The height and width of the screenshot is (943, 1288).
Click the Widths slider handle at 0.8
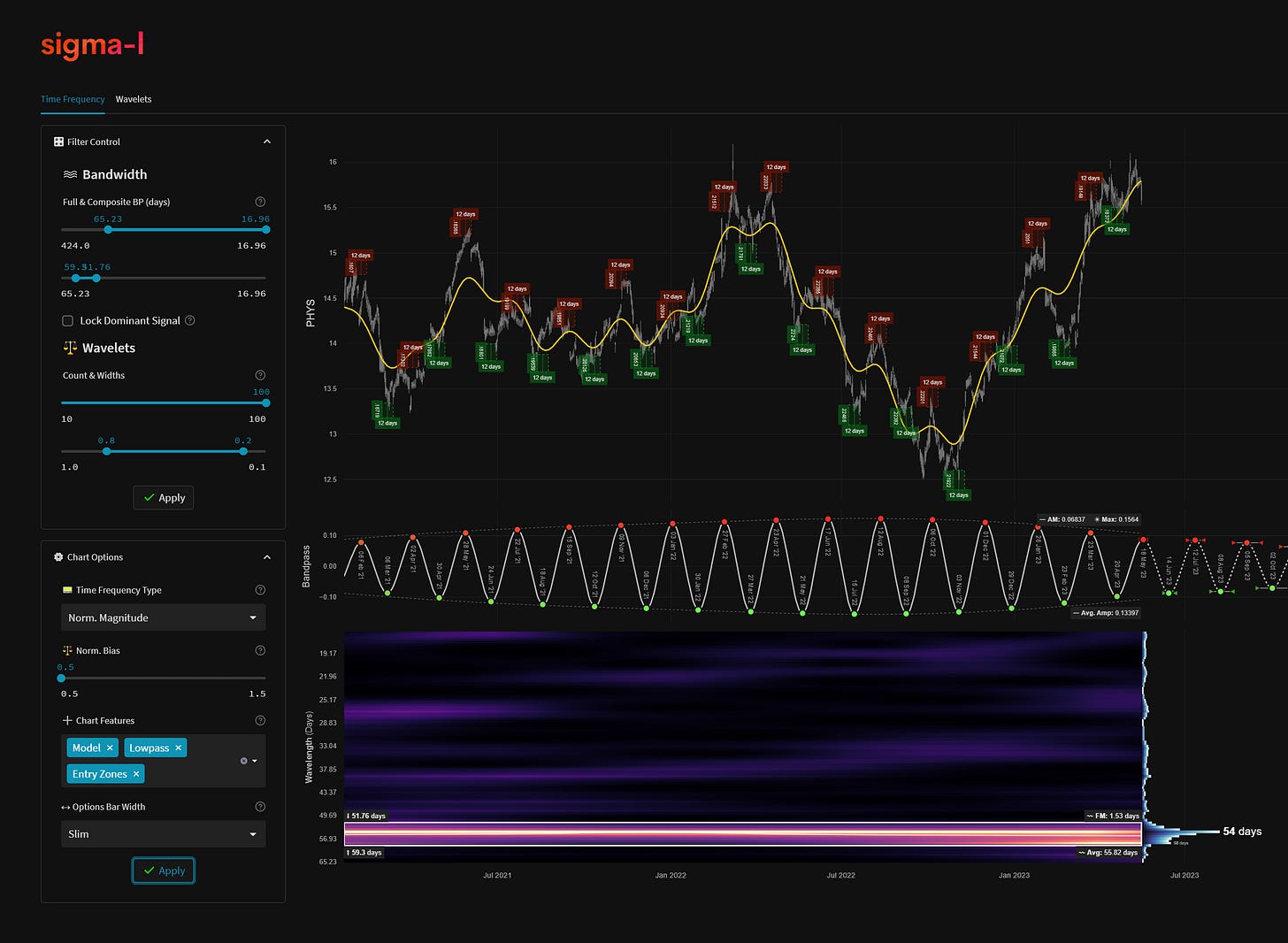coord(106,451)
